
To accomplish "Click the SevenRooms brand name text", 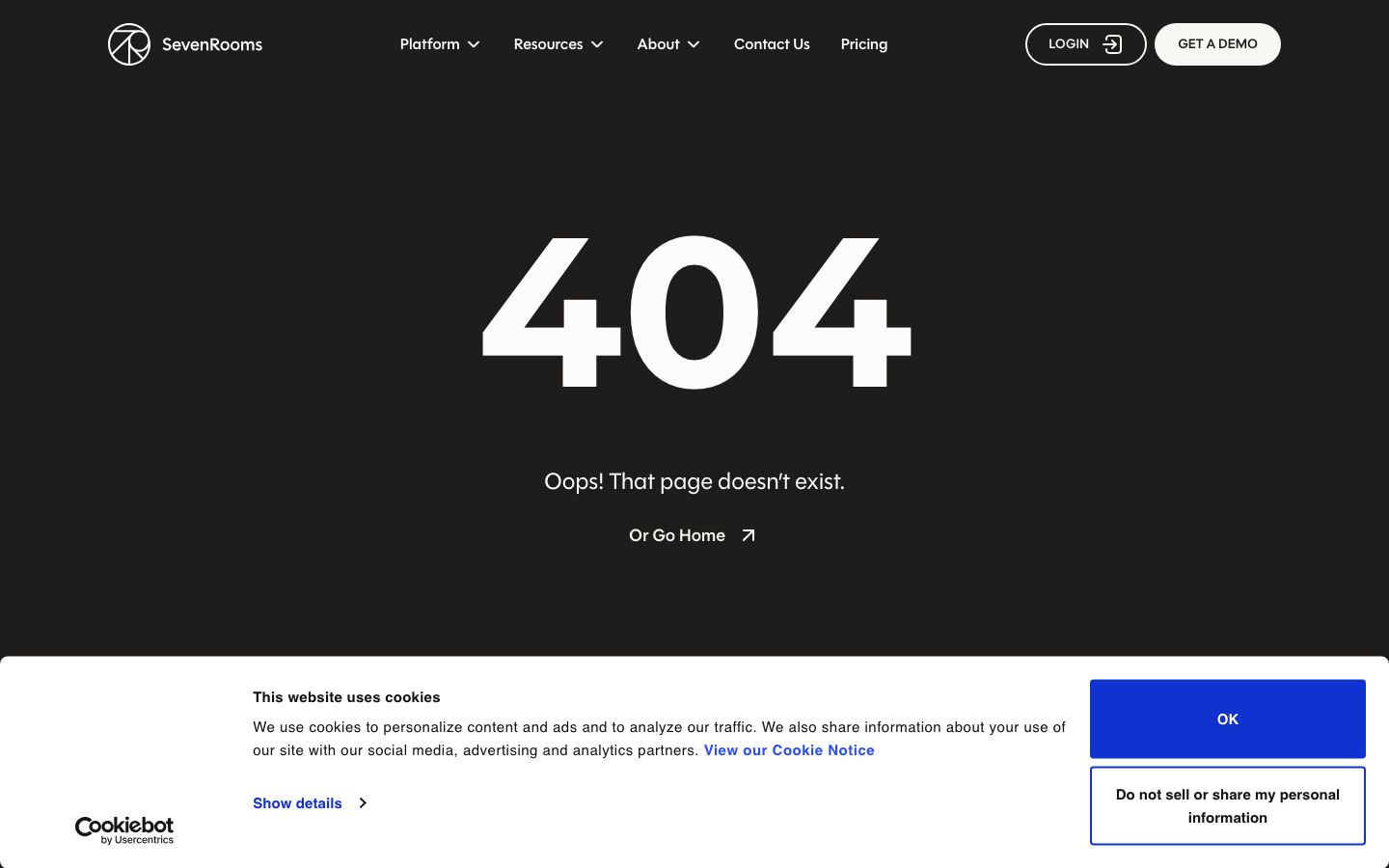I will click(212, 44).
